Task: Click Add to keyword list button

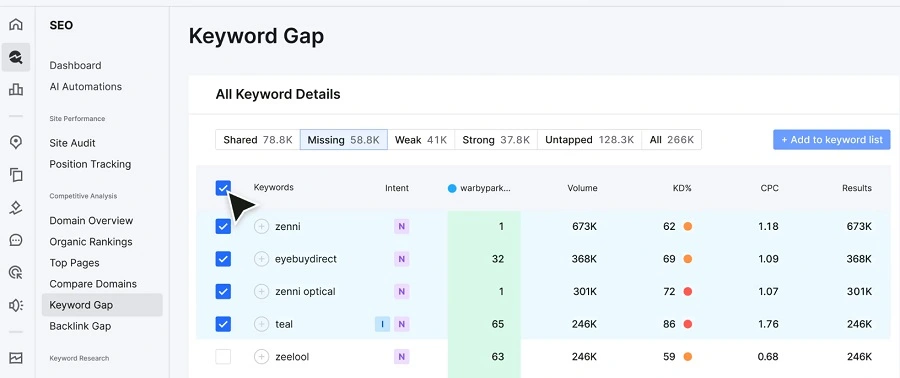Action: (832, 139)
